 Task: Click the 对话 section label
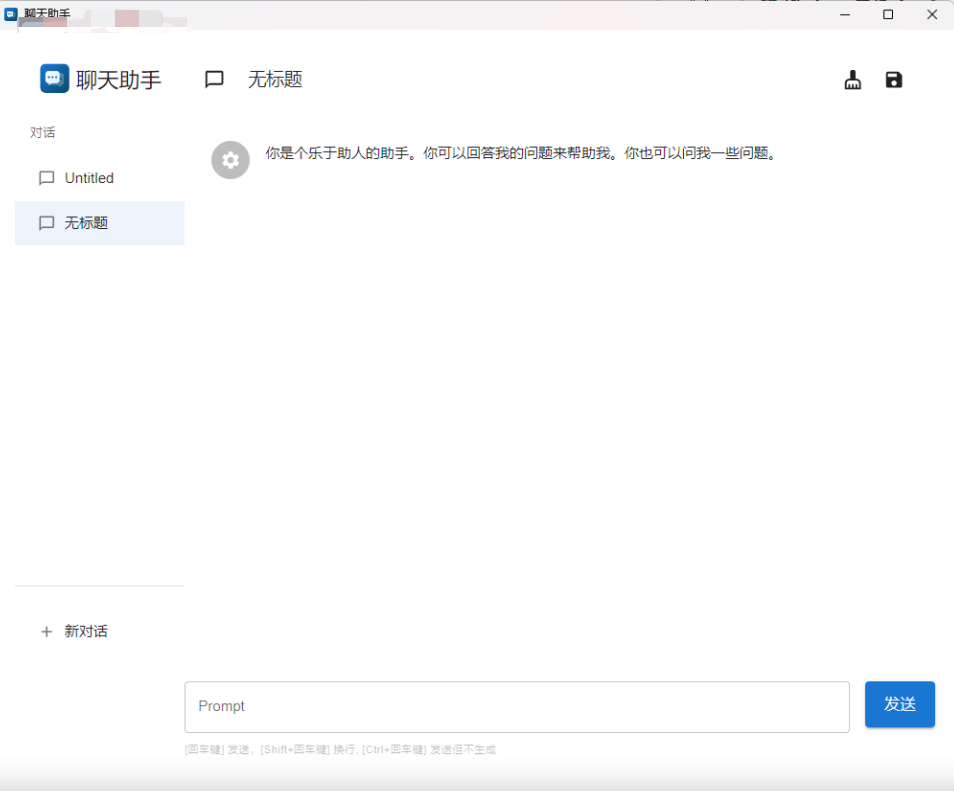coord(43,132)
